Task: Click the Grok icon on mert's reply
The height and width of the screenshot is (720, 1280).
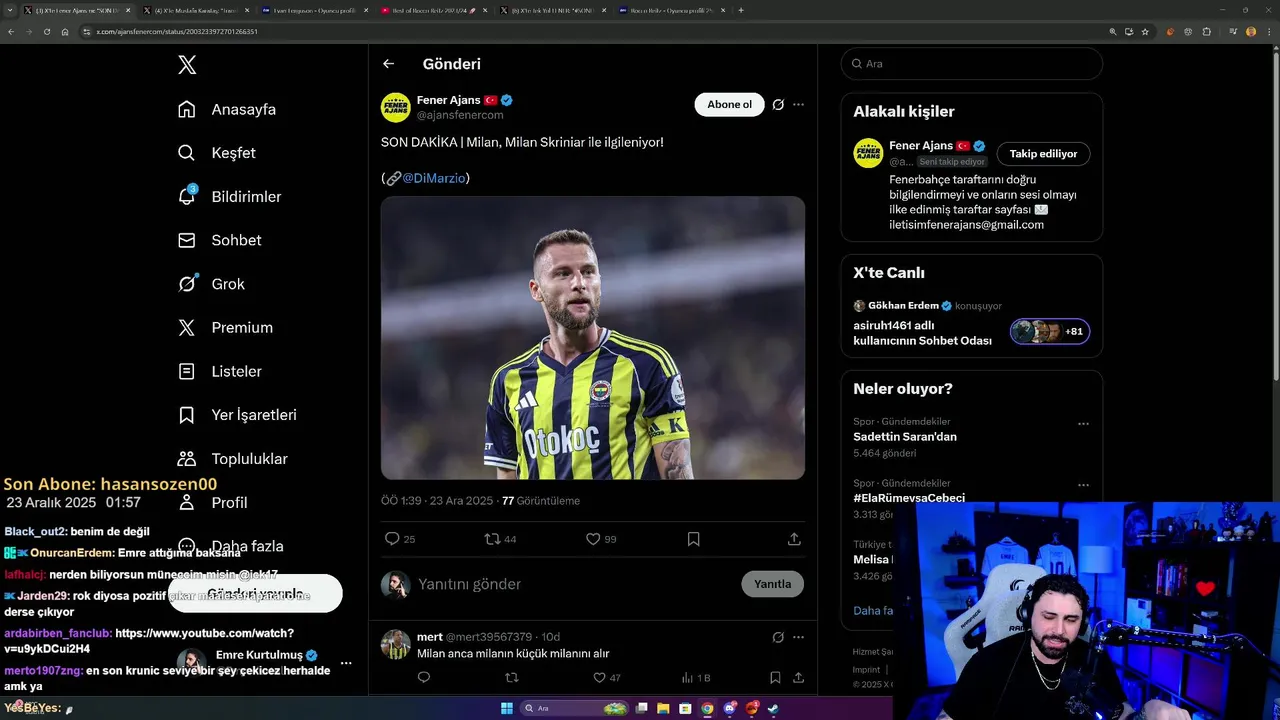Action: click(778, 637)
